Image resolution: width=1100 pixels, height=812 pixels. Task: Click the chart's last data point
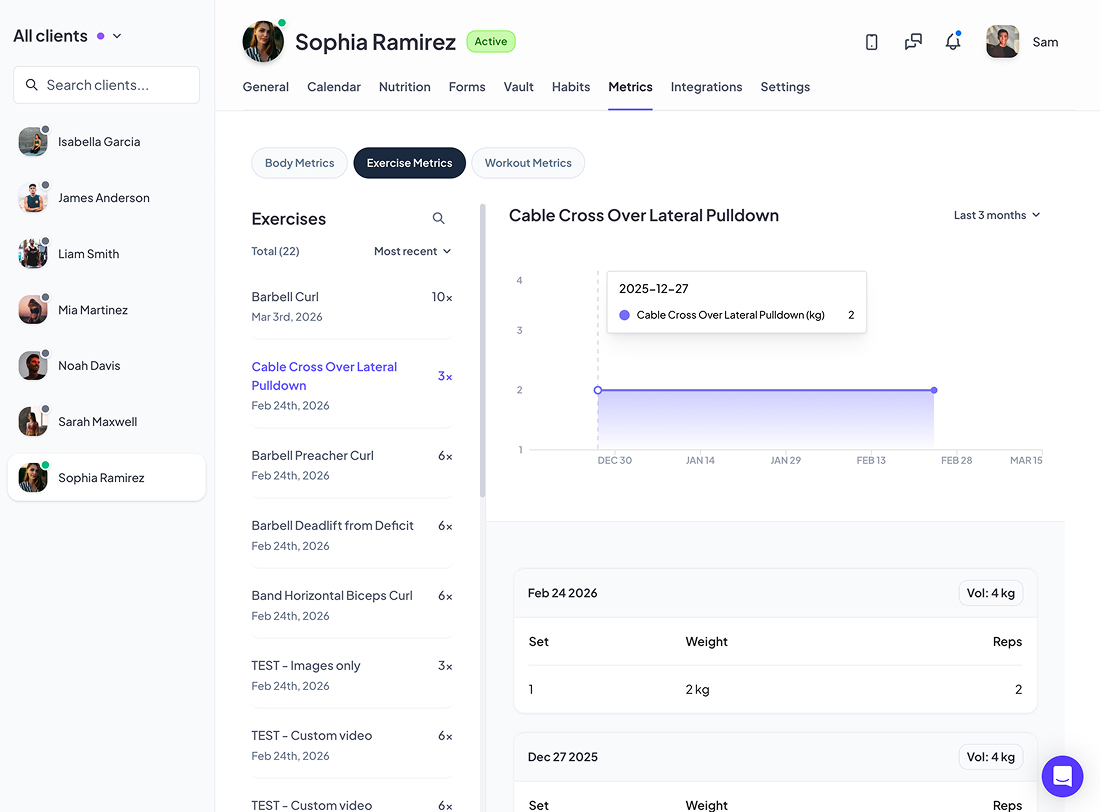pos(934,390)
